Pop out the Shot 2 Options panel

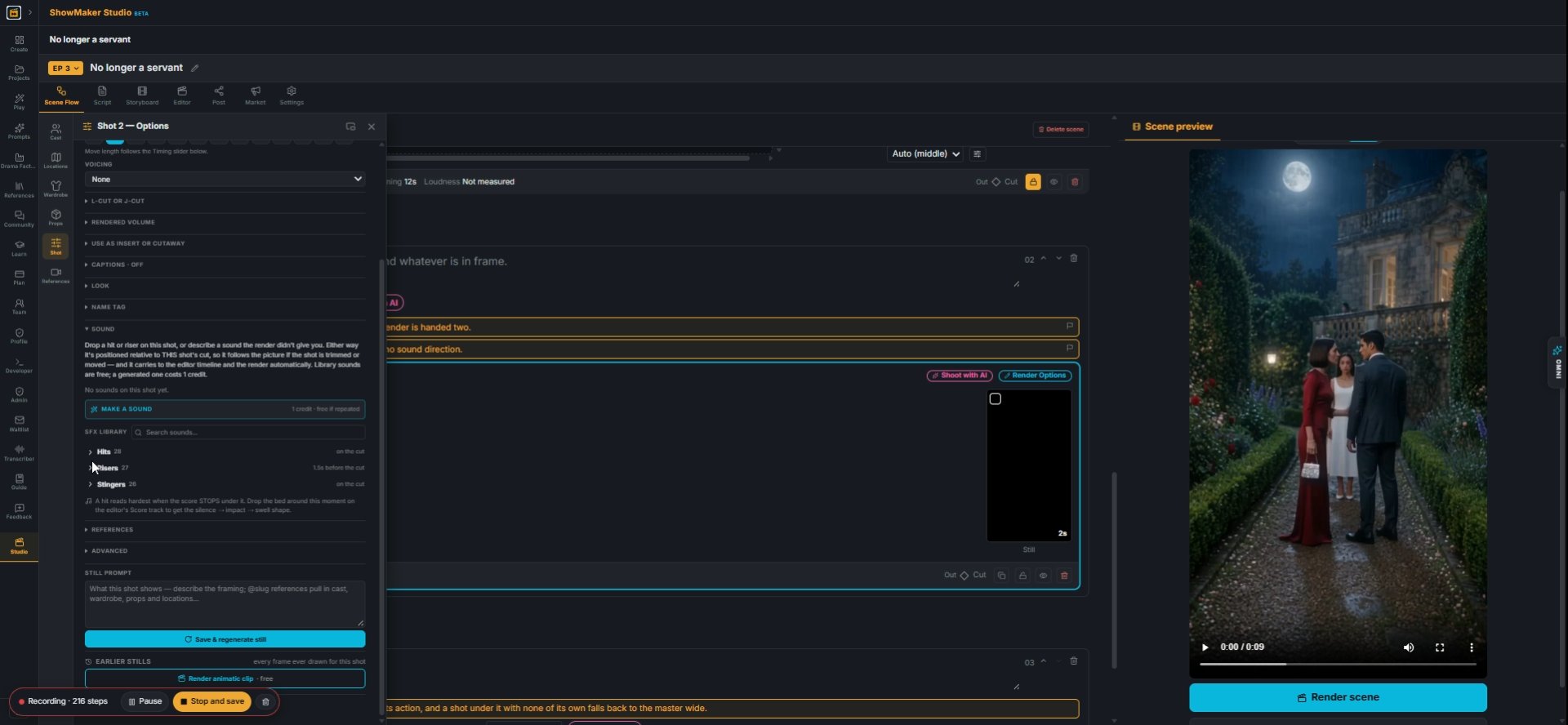click(x=350, y=127)
